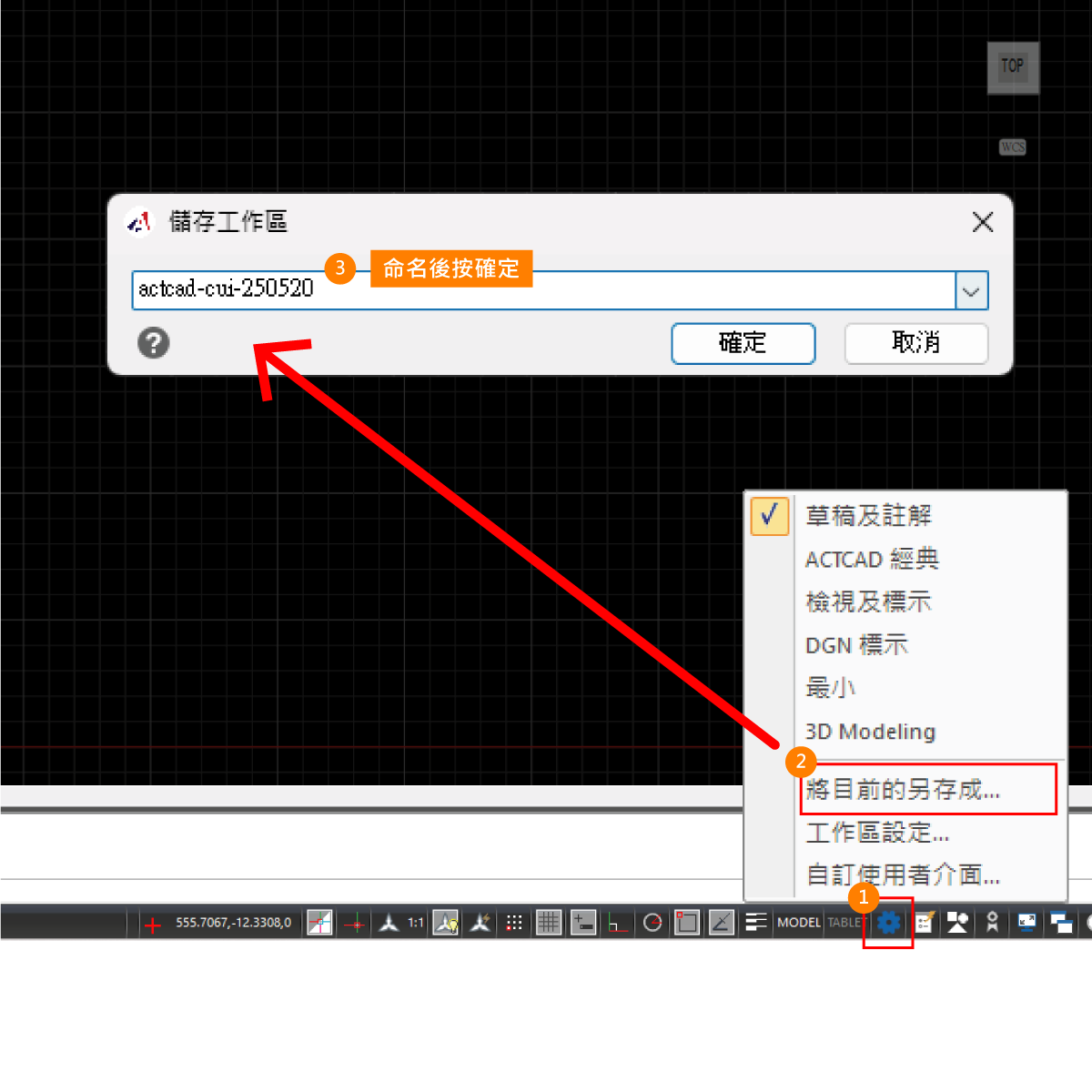Toggle TABLET mode in status bar
Image resolution: width=1092 pixels, height=1092 pixels.
point(846,923)
